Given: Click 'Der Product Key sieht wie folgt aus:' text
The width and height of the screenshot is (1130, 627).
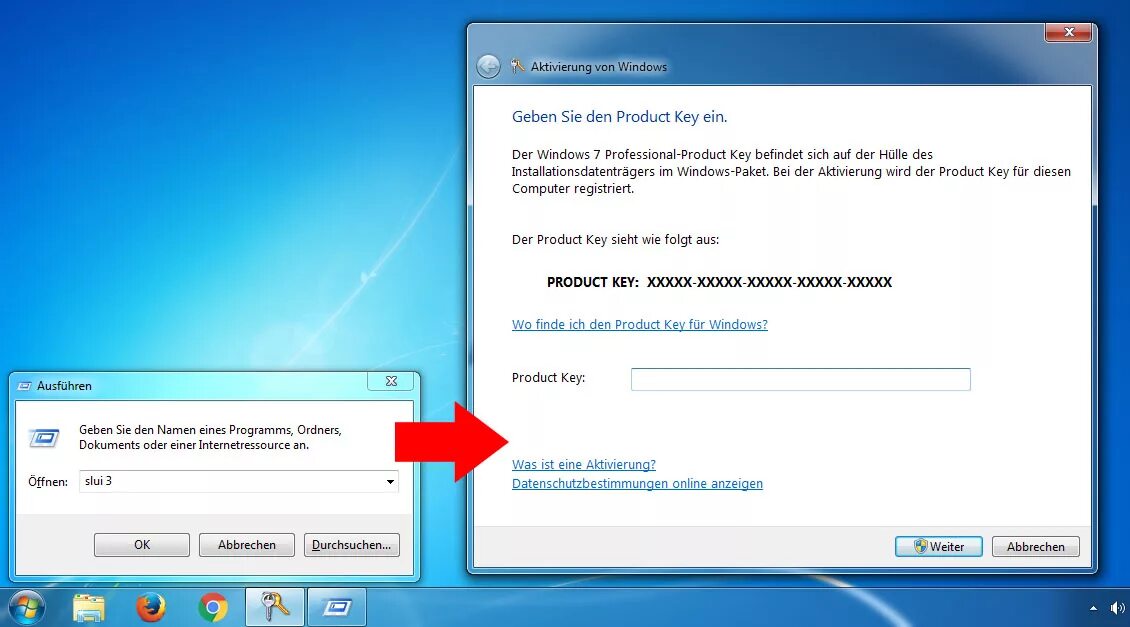Looking at the screenshot, I should coord(615,239).
